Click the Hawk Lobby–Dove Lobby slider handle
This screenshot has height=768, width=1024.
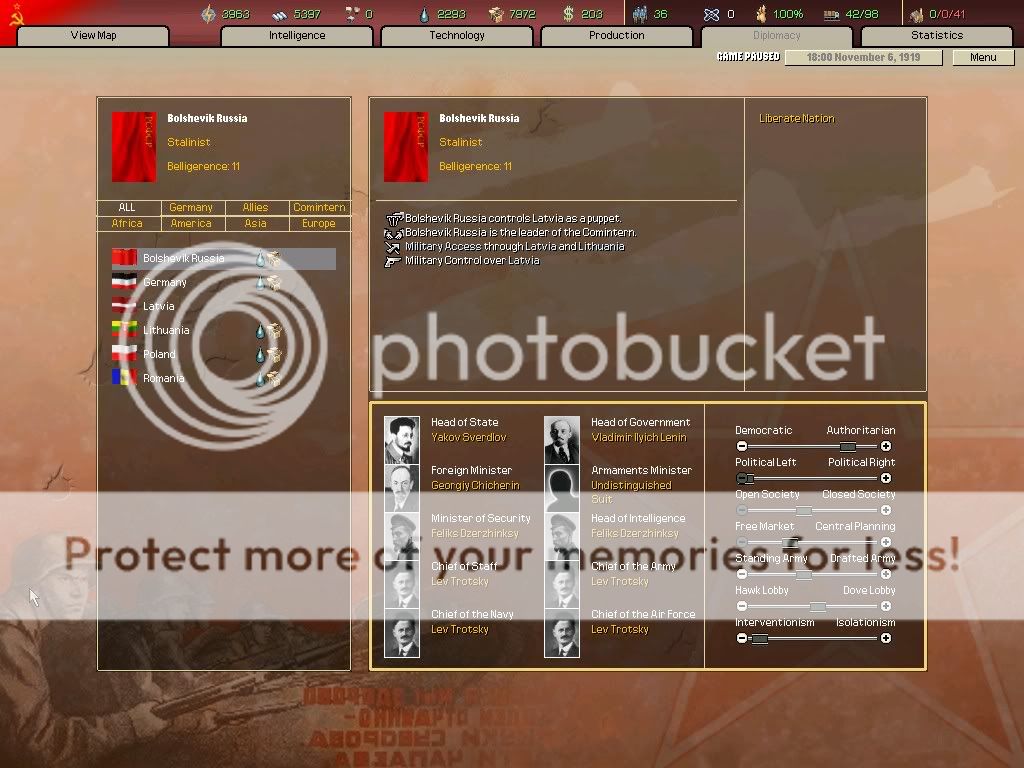pyautogui.click(x=818, y=606)
